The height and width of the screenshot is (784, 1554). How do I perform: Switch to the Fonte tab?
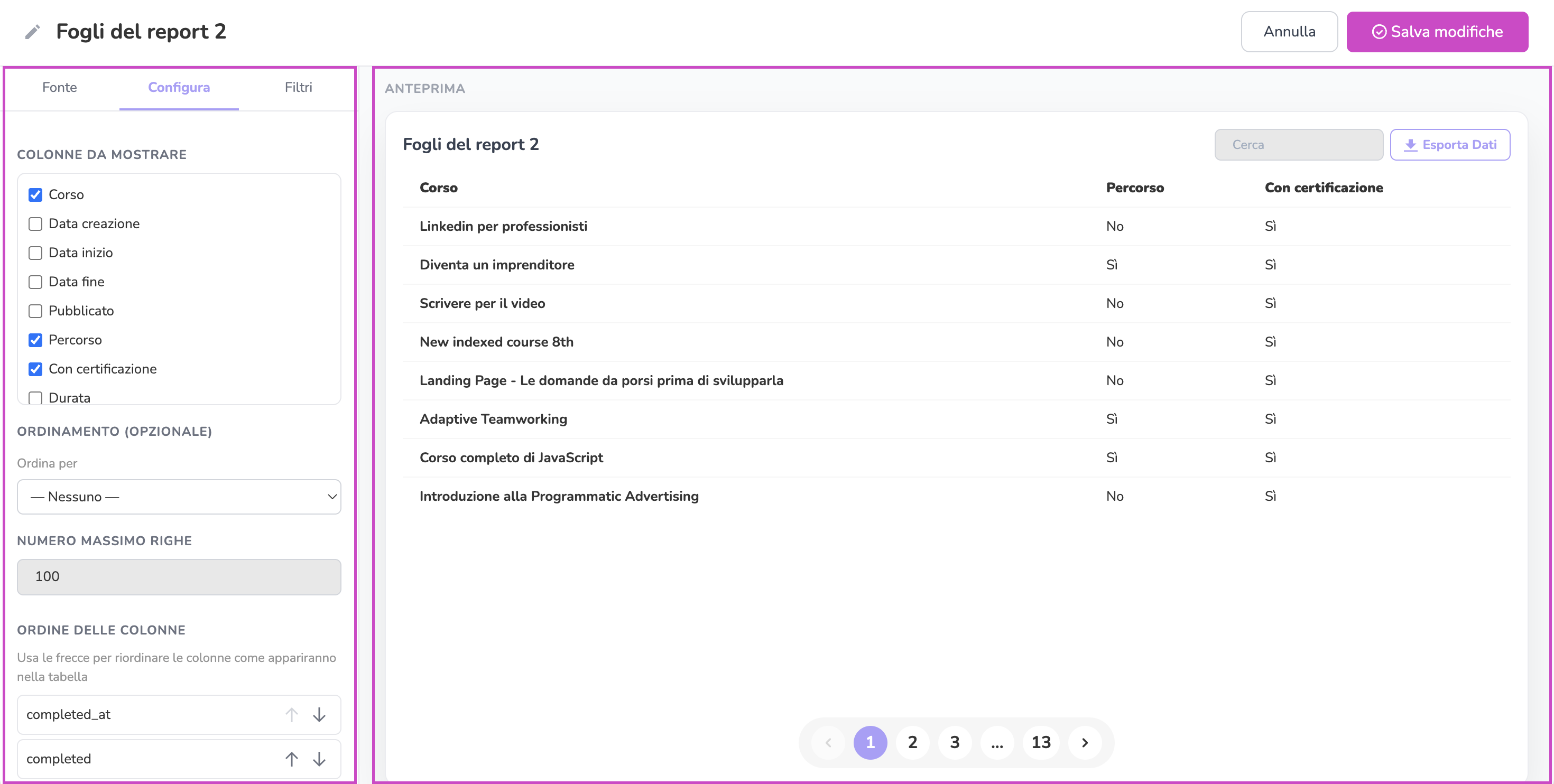[x=60, y=88]
